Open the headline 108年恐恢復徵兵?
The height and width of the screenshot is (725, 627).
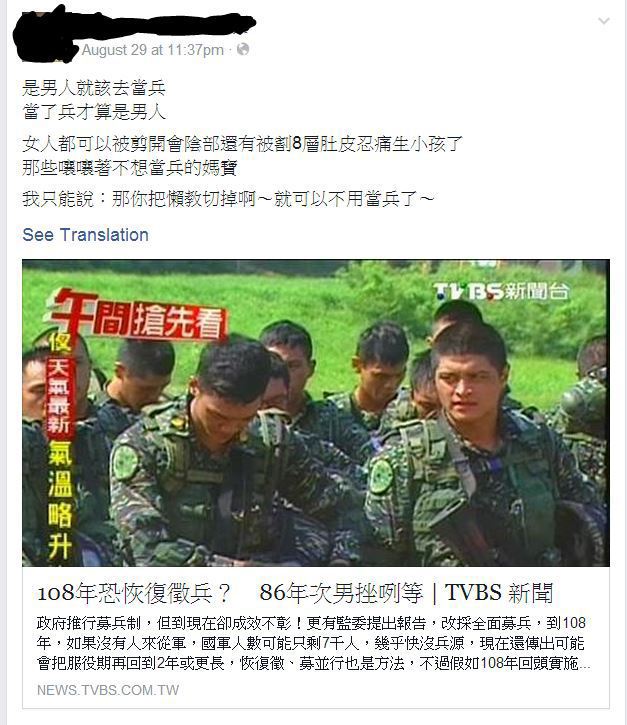click(x=134, y=592)
